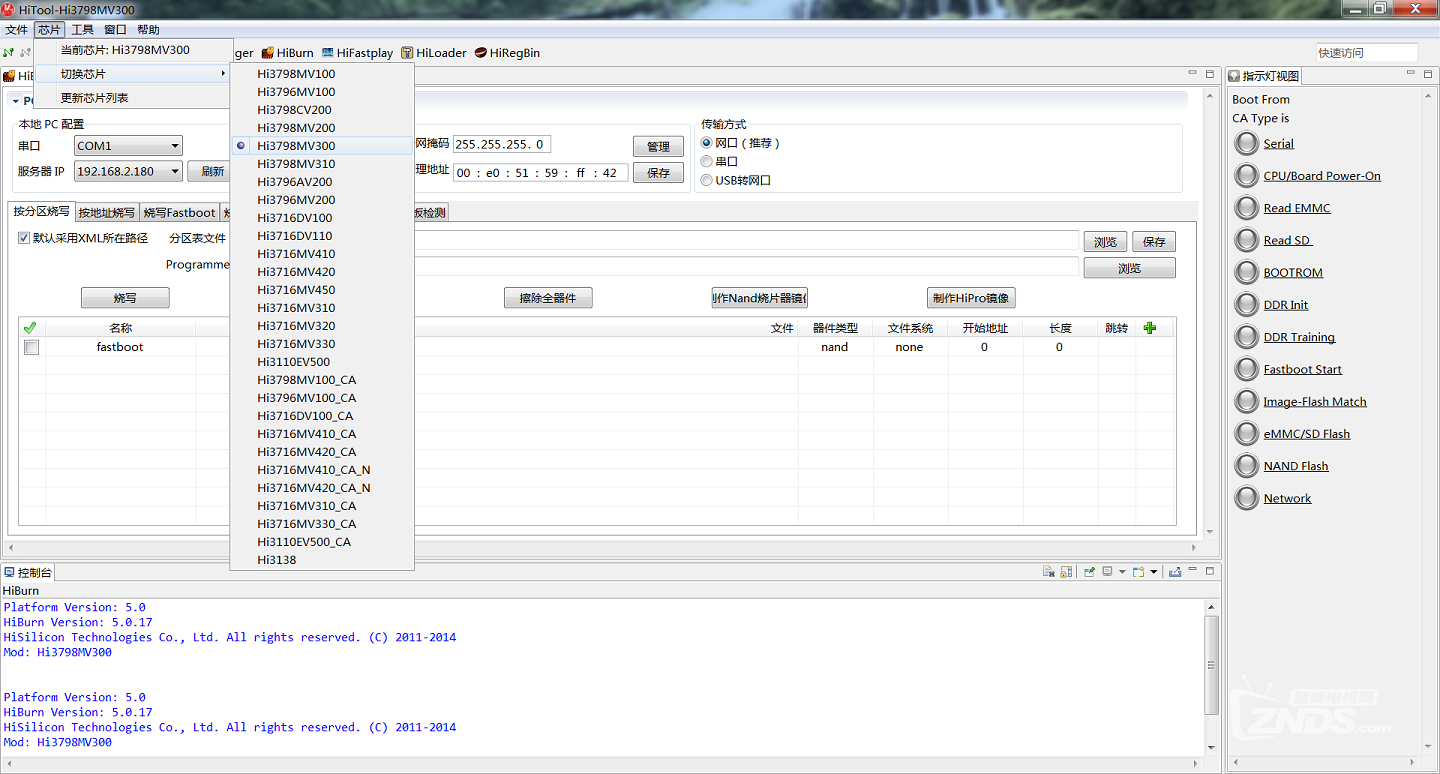The image size is (1440, 774).
Task: Click the green plus add-partition icon
Action: pyautogui.click(x=1150, y=327)
